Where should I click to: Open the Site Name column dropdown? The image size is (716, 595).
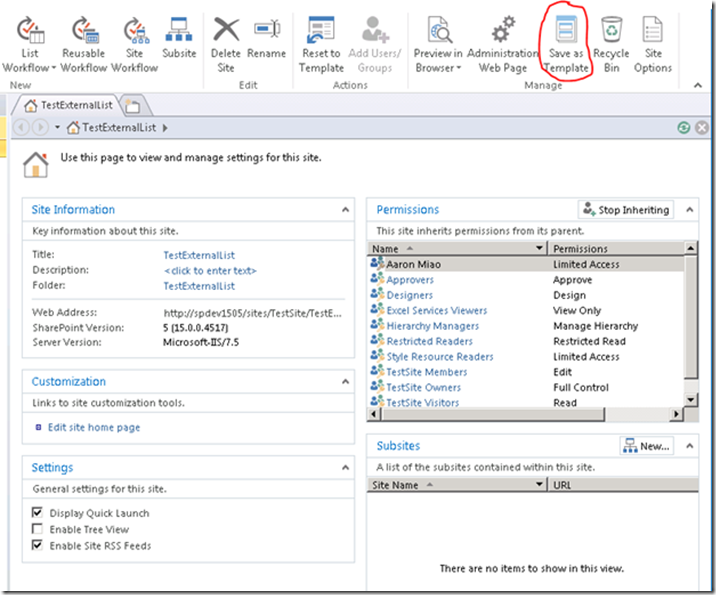(x=539, y=484)
